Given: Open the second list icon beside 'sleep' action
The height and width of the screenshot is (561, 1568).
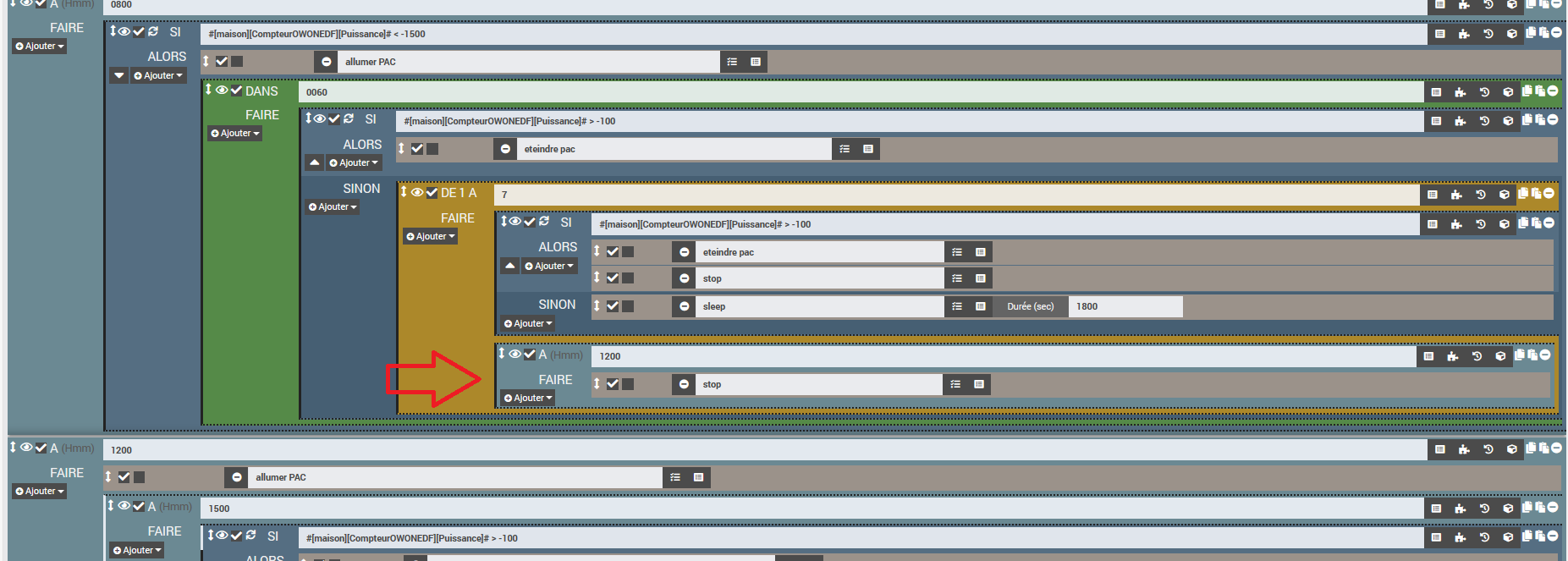Looking at the screenshot, I should pos(981,306).
